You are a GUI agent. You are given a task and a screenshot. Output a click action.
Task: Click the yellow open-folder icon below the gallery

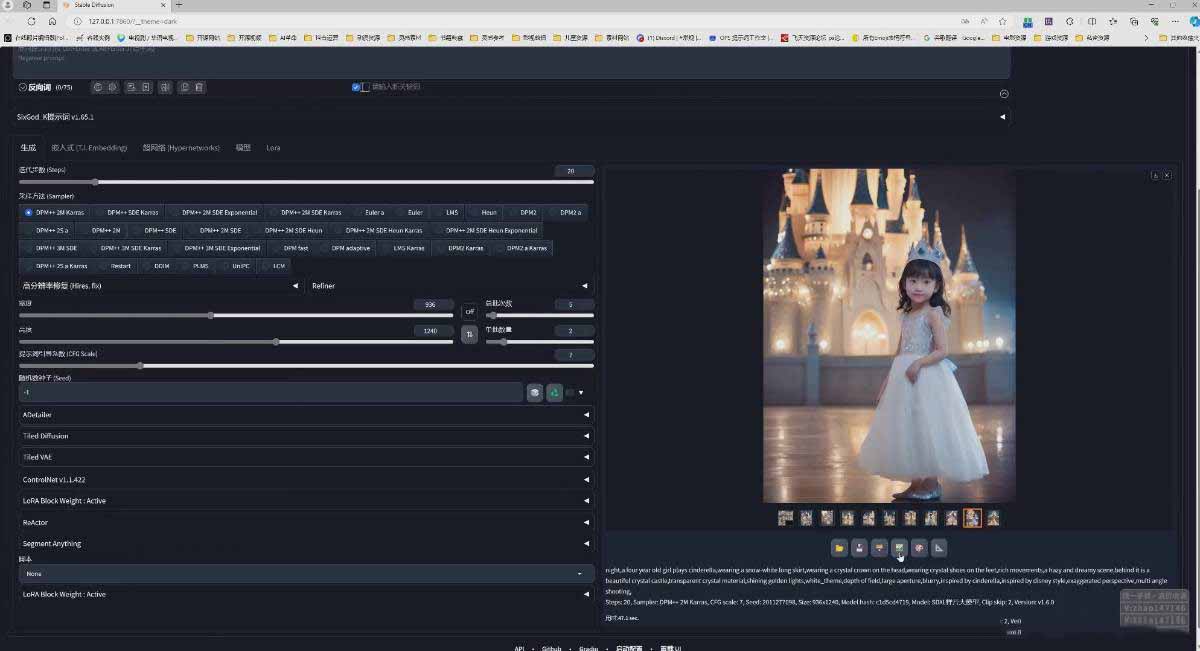[839, 547]
